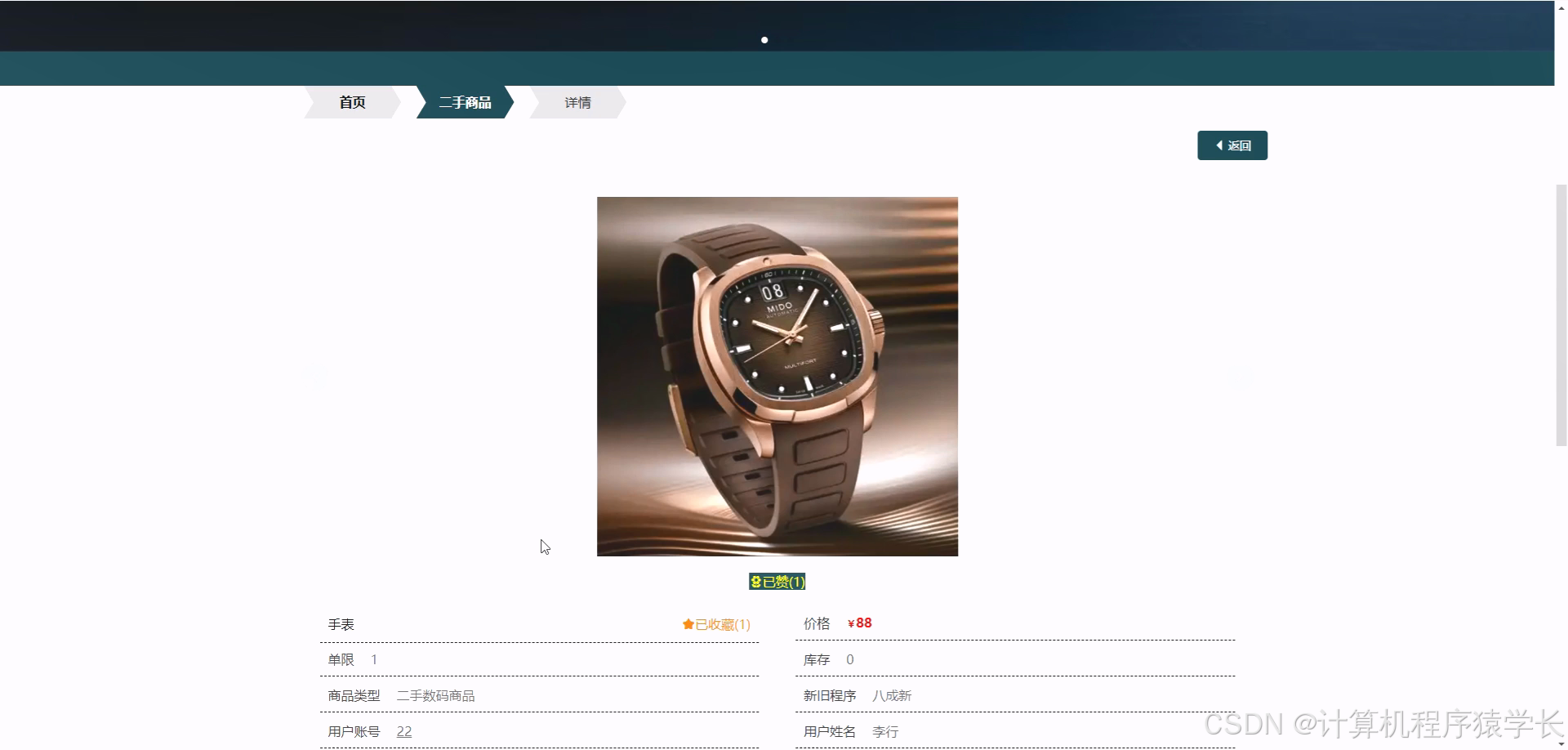Toggle the 已赞(1) like button
1568x750 pixels.
point(777,582)
